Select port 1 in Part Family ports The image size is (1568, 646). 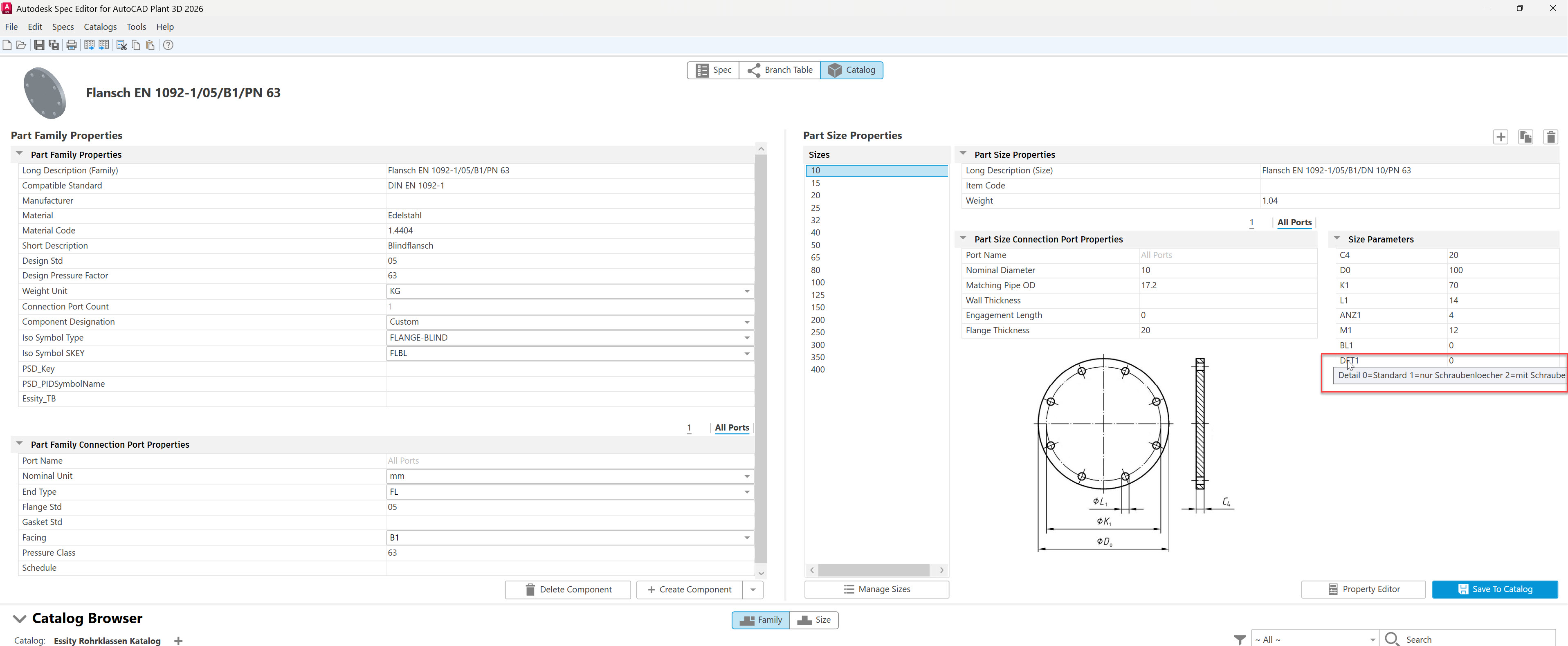(689, 428)
